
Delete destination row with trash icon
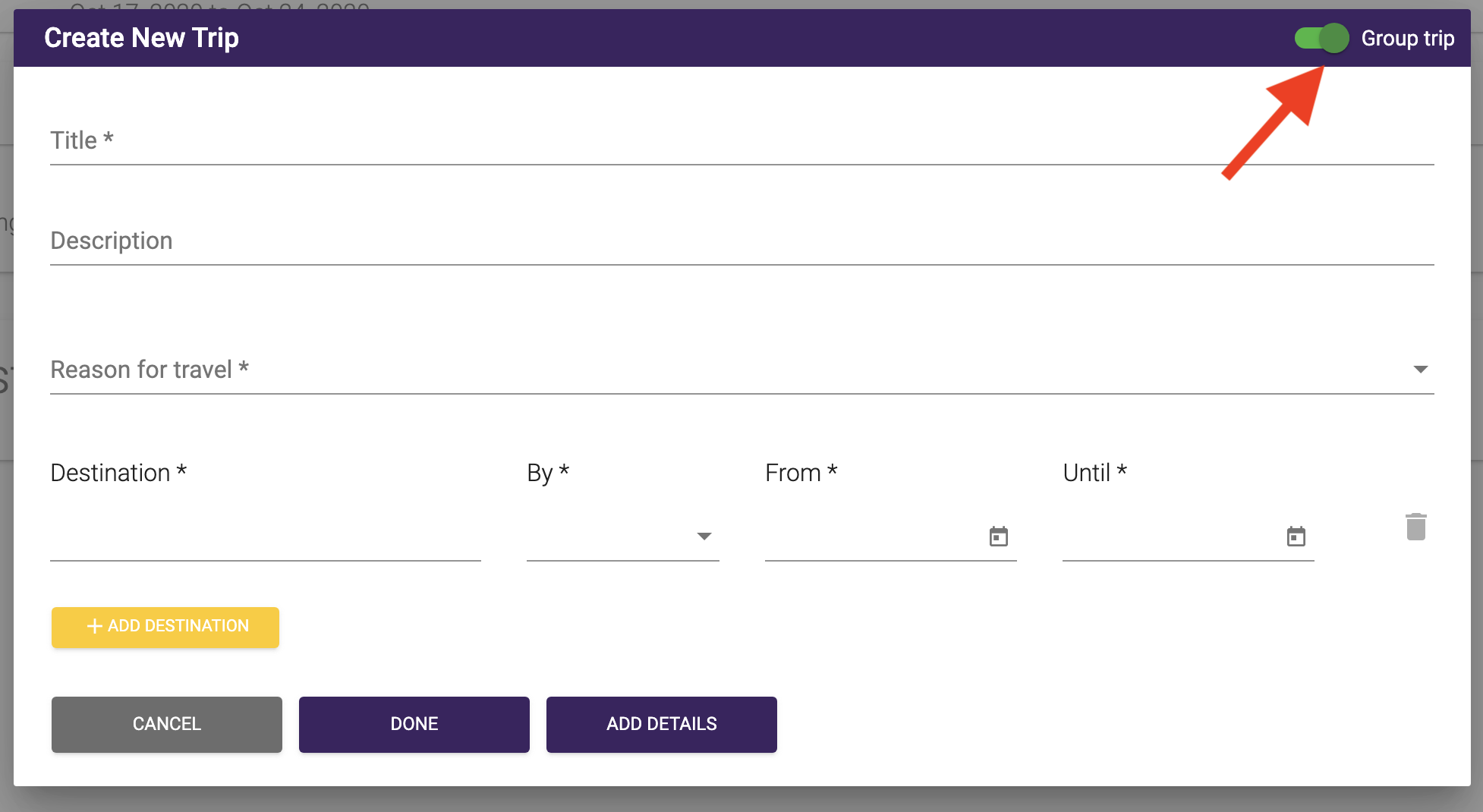click(1415, 527)
